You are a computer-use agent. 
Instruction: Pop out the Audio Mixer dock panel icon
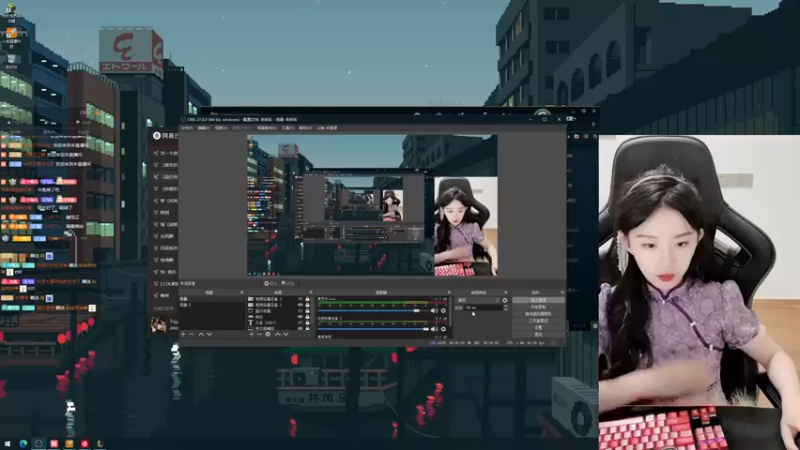(x=449, y=292)
